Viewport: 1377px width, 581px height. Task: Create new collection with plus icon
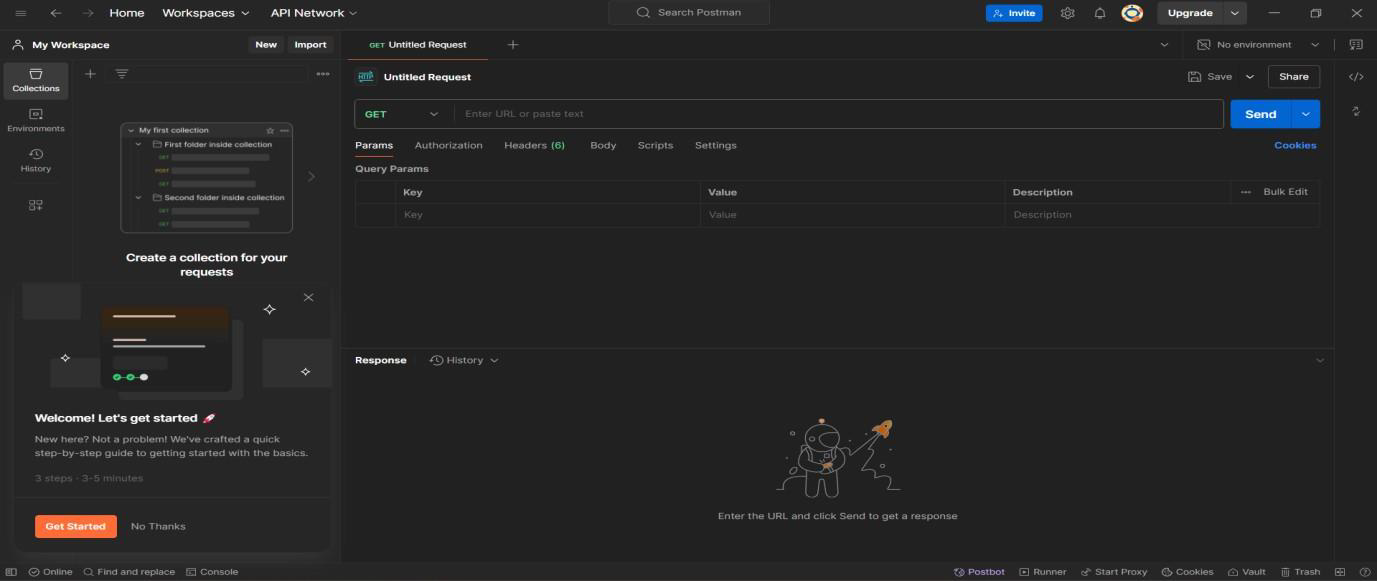click(x=90, y=74)
